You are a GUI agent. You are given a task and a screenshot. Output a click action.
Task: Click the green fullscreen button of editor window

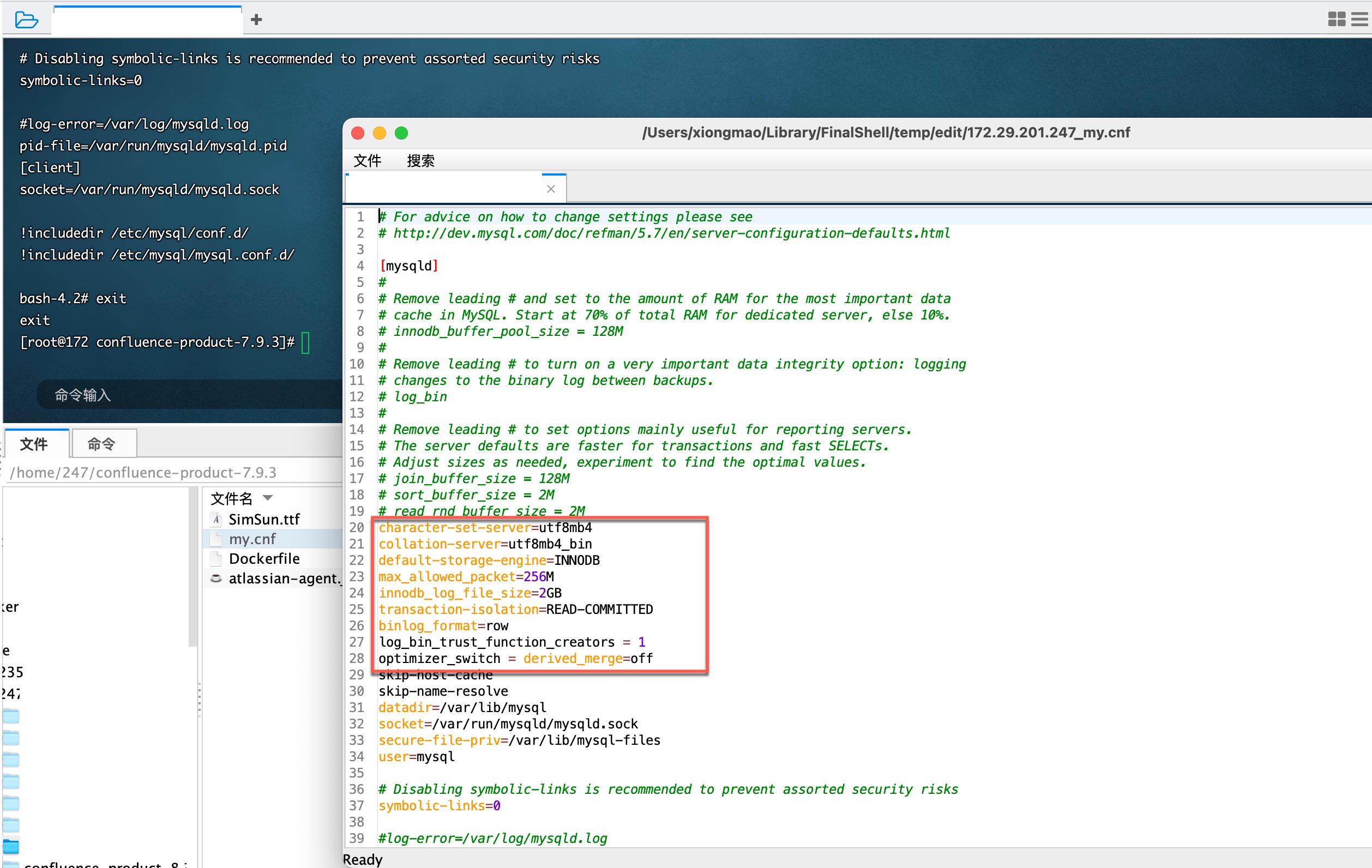point(401,132)
